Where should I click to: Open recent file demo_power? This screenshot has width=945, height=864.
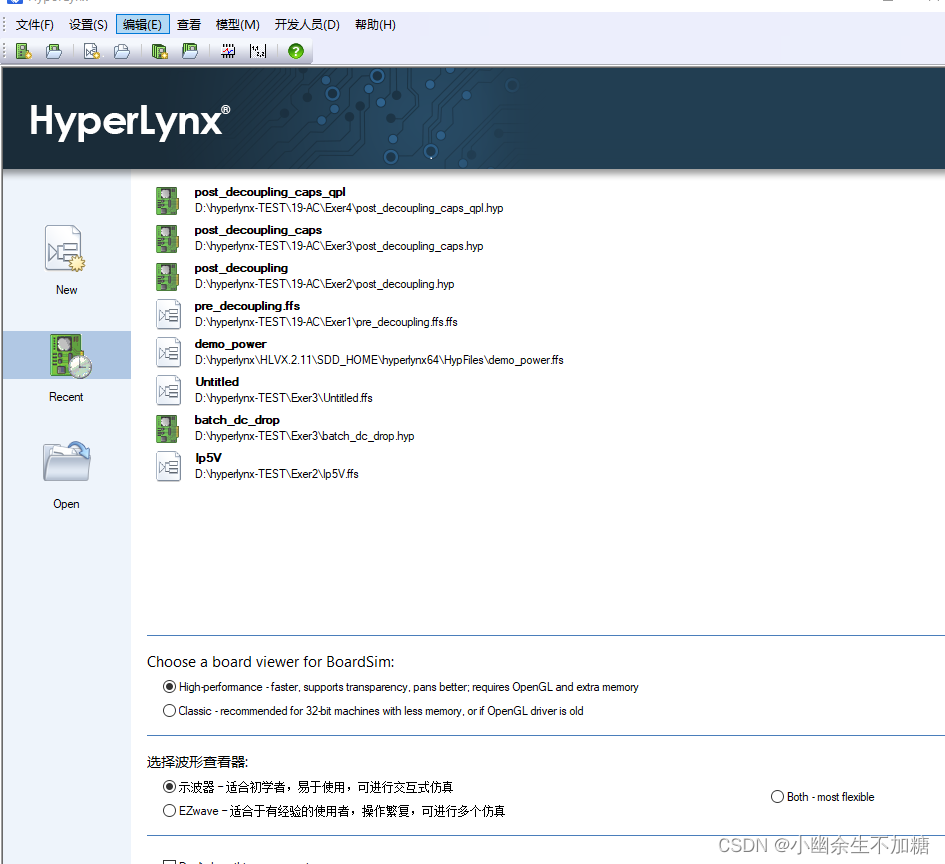pyautogui.click(x=230, y=344)
